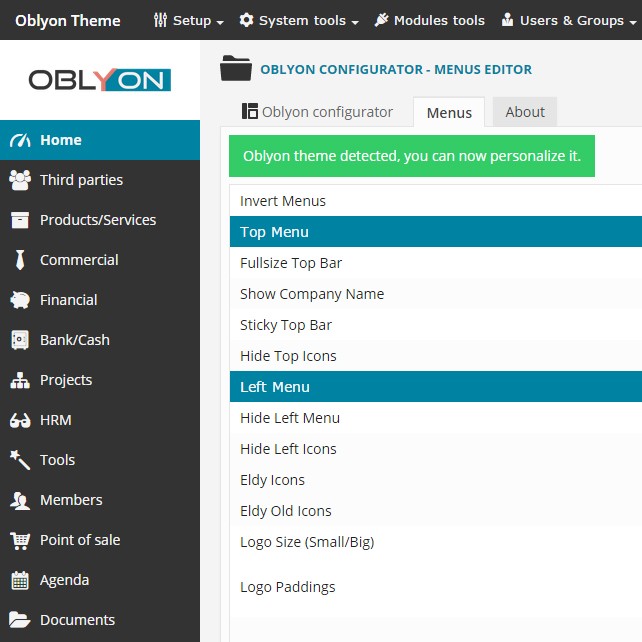Click the Home dashboard gauge icon
This screenshot has width=642, height=642.
[x=20, y=140]
